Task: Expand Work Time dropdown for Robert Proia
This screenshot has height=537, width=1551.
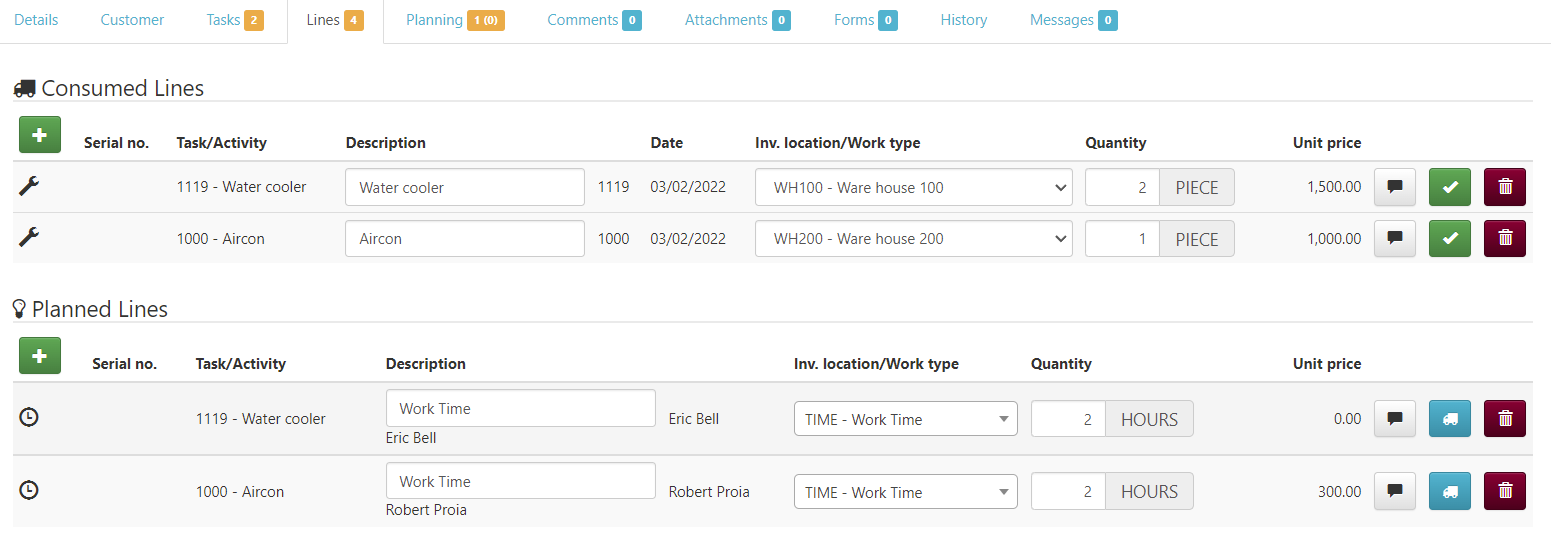Action: [905, 492]
